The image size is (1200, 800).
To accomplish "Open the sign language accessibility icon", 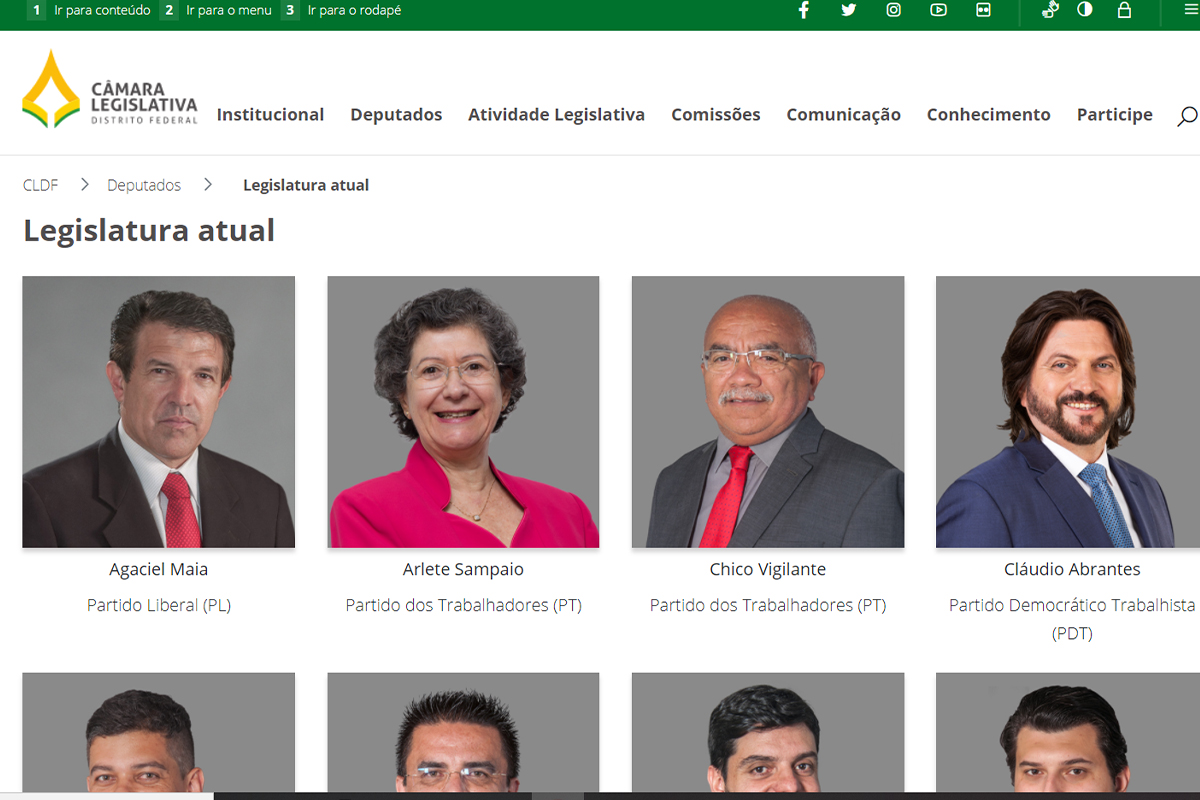I will click(1049, 10).
